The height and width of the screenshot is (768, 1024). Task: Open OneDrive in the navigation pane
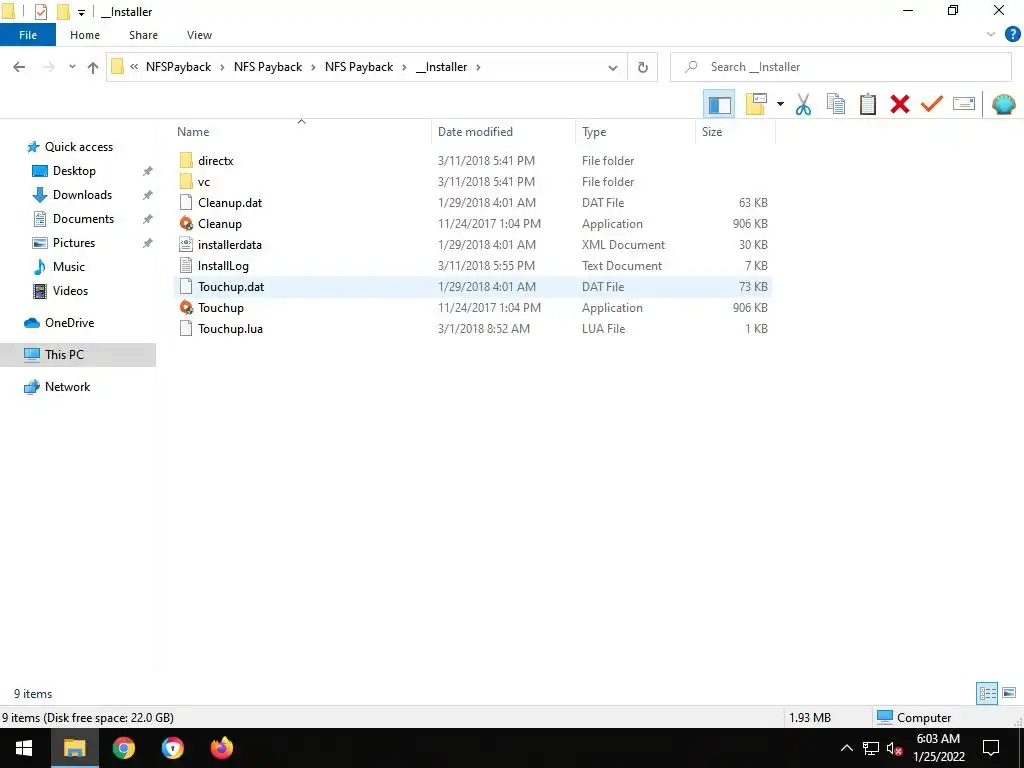tap(69, 323)
